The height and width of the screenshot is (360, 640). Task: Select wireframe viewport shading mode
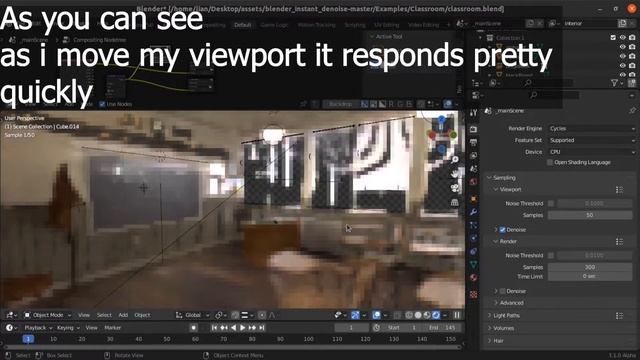(x=409, y=315)
